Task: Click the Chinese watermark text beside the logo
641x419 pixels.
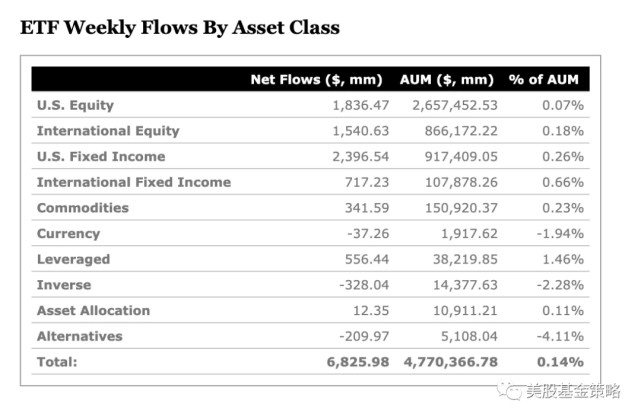Action: 573,391
